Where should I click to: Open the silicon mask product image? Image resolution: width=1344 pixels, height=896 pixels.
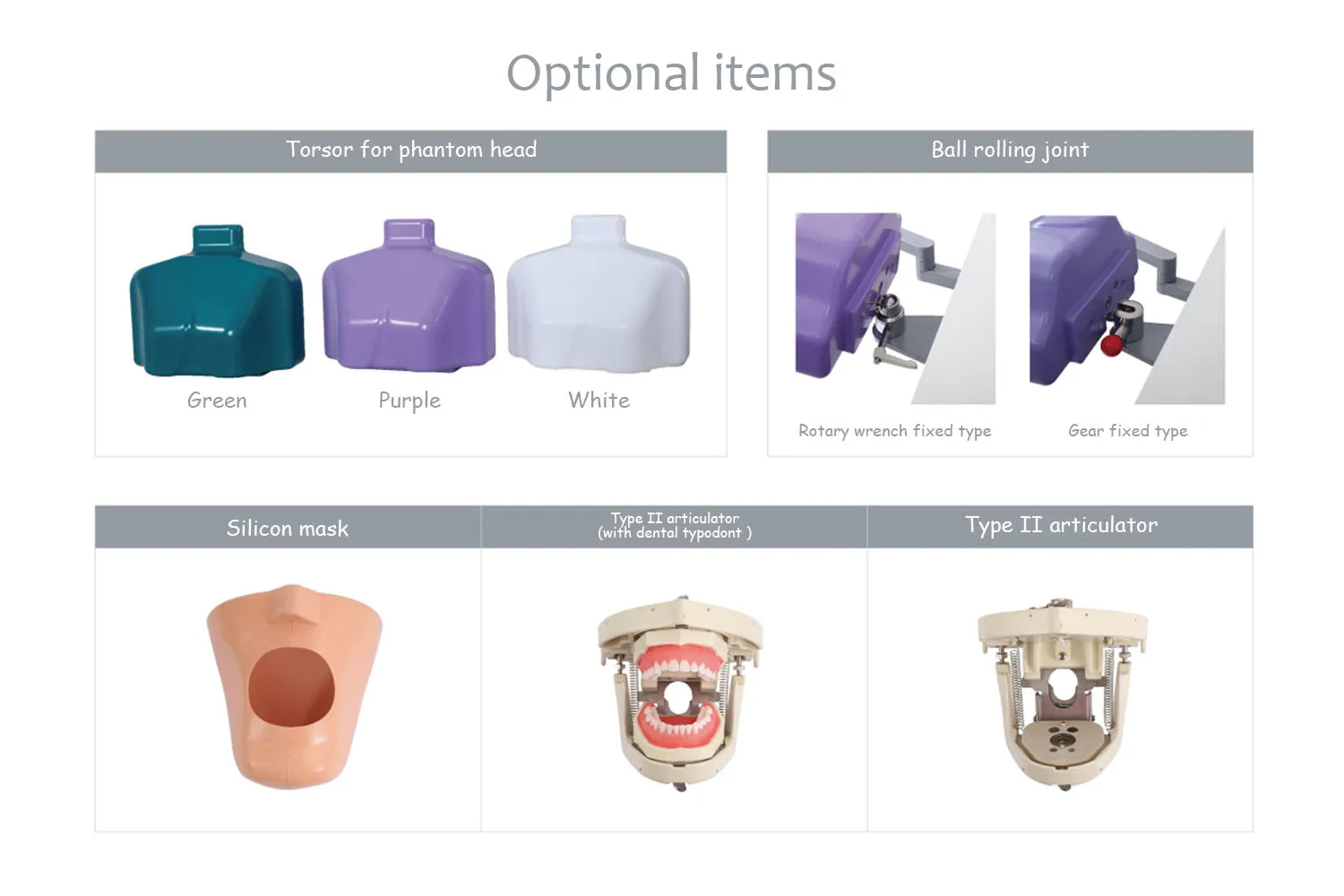tap(295, 686)
